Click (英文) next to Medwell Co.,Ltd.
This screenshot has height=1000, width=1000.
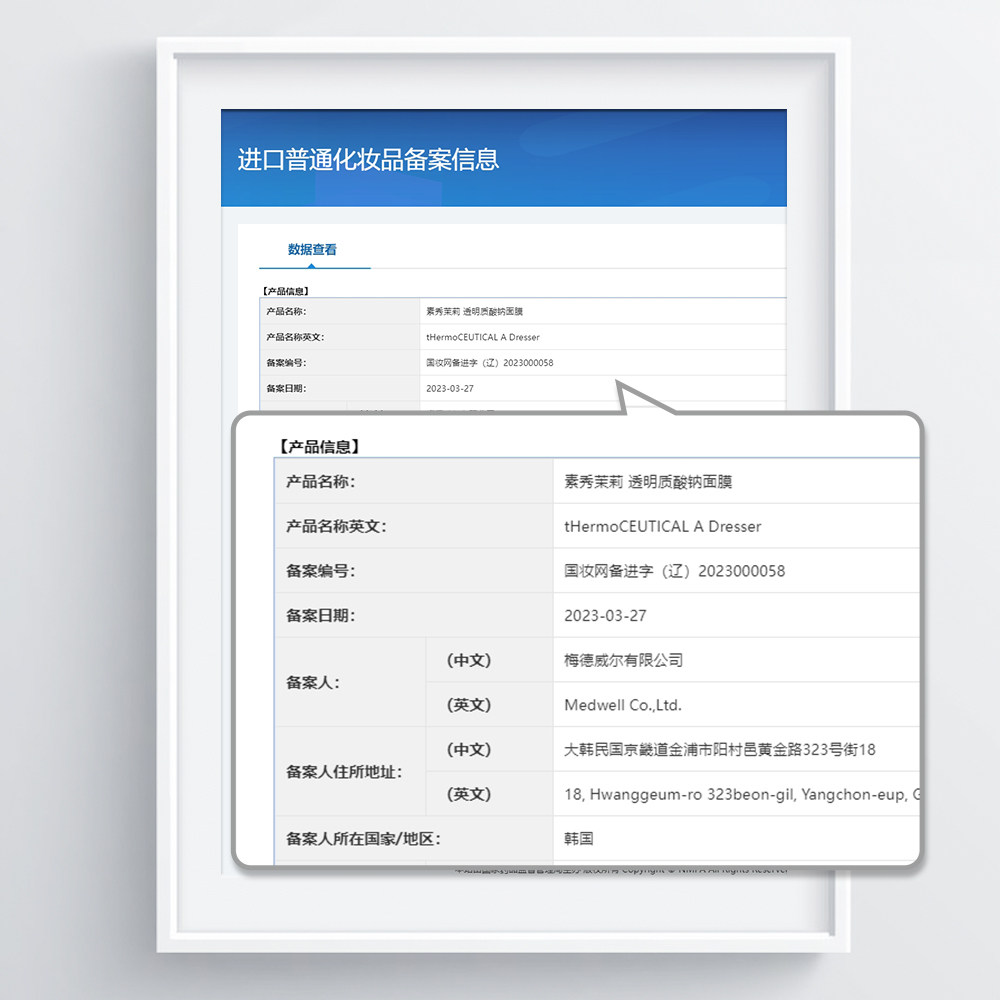coord(469,705)
